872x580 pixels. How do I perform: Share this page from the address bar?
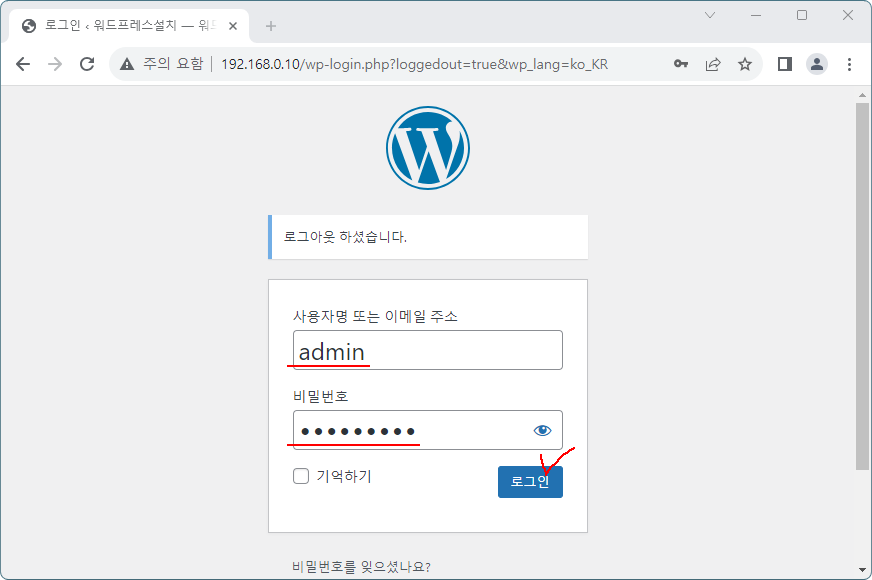click(713, 64)
